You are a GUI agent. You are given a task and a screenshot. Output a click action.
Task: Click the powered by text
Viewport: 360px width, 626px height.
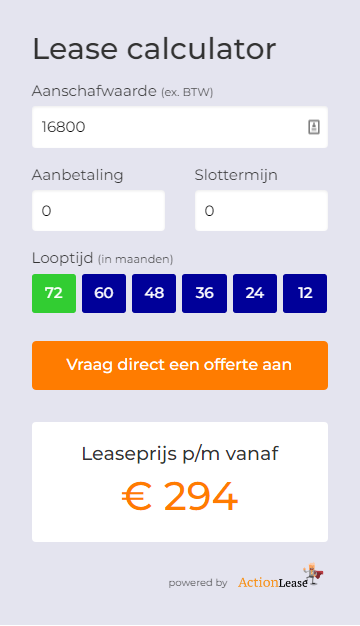(198, 583)
